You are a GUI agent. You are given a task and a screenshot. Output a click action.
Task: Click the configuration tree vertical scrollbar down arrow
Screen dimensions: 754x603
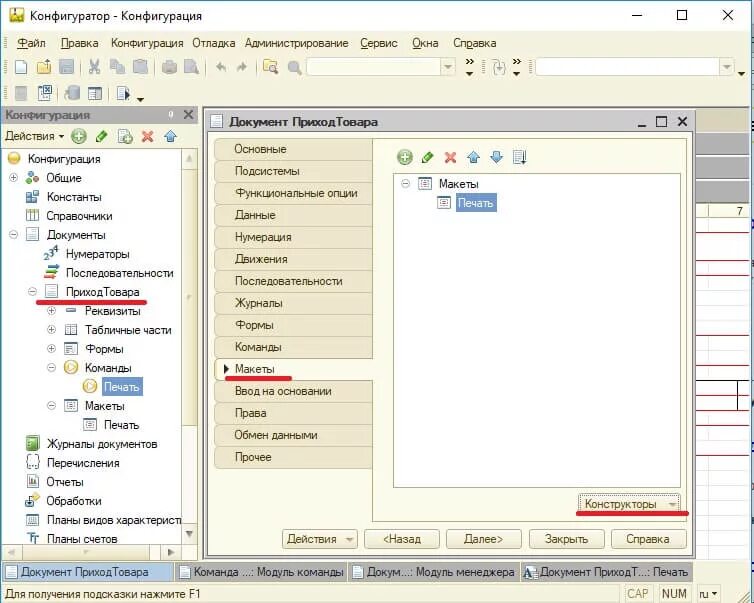[x=189, y=533]
